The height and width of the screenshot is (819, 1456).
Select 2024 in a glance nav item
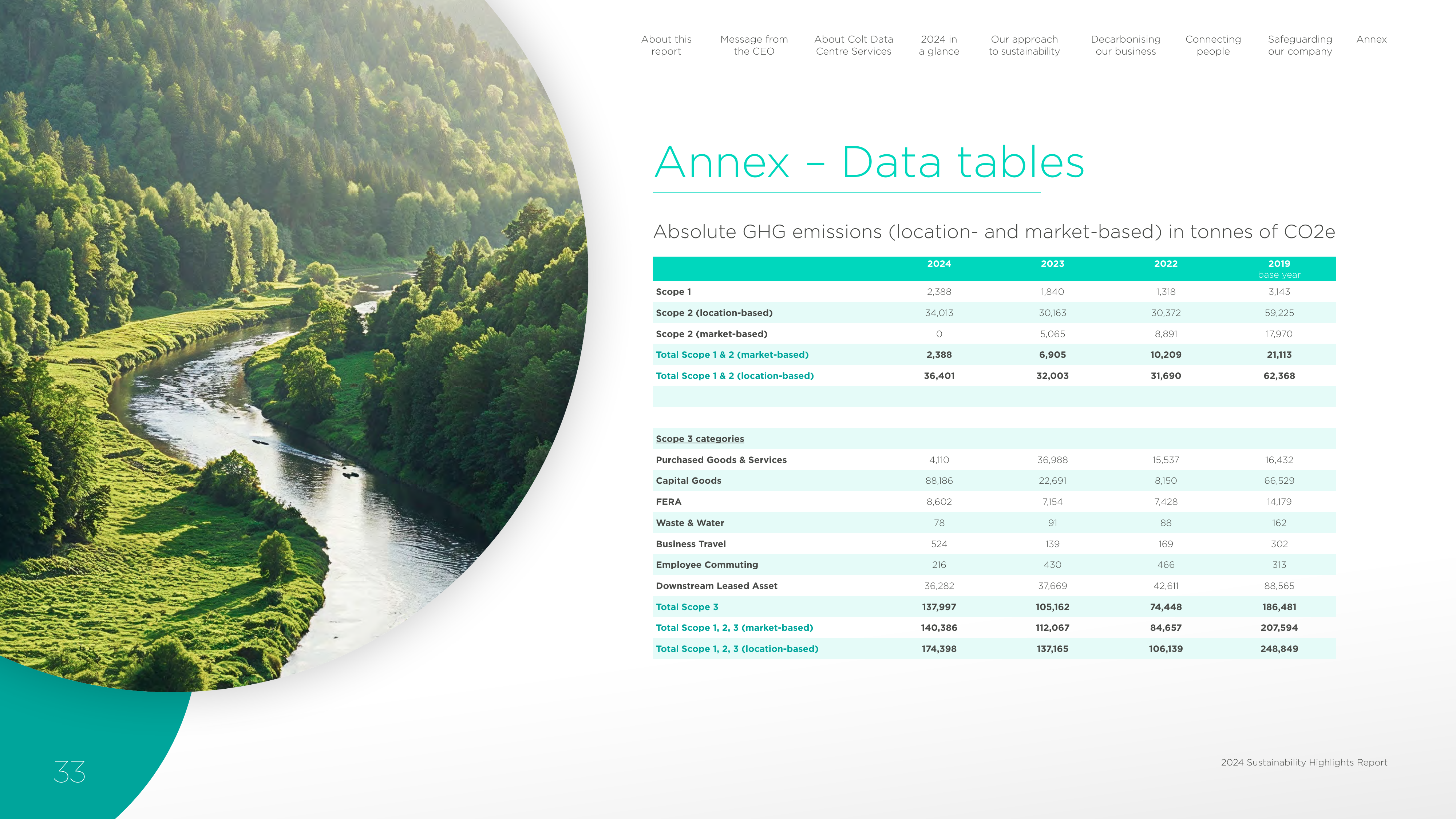pos(939,45)
